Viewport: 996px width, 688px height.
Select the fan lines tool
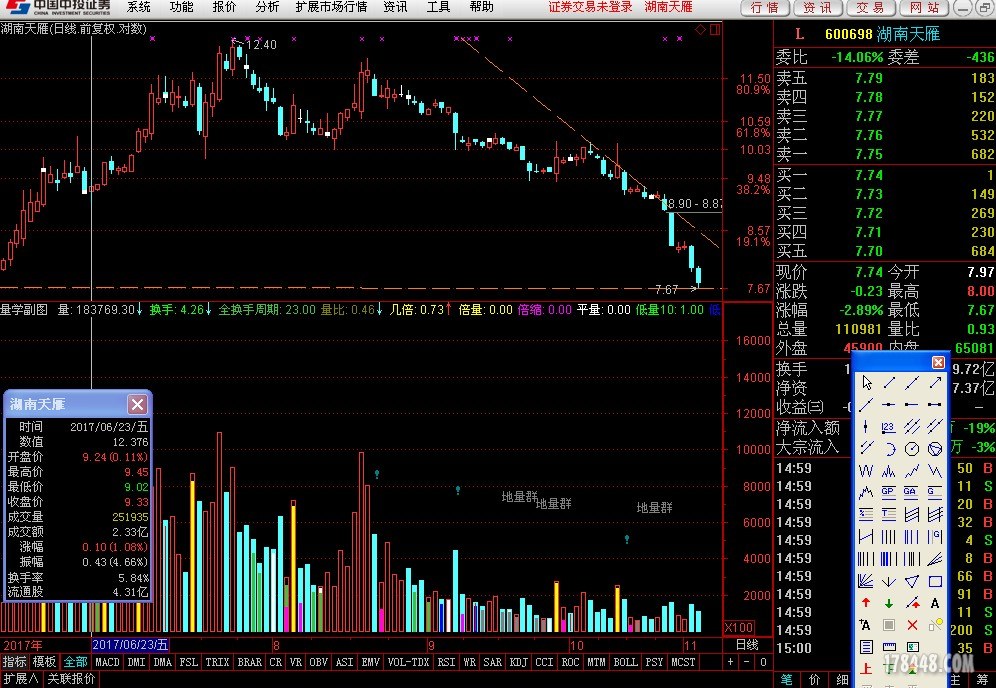tap(866, 581)
